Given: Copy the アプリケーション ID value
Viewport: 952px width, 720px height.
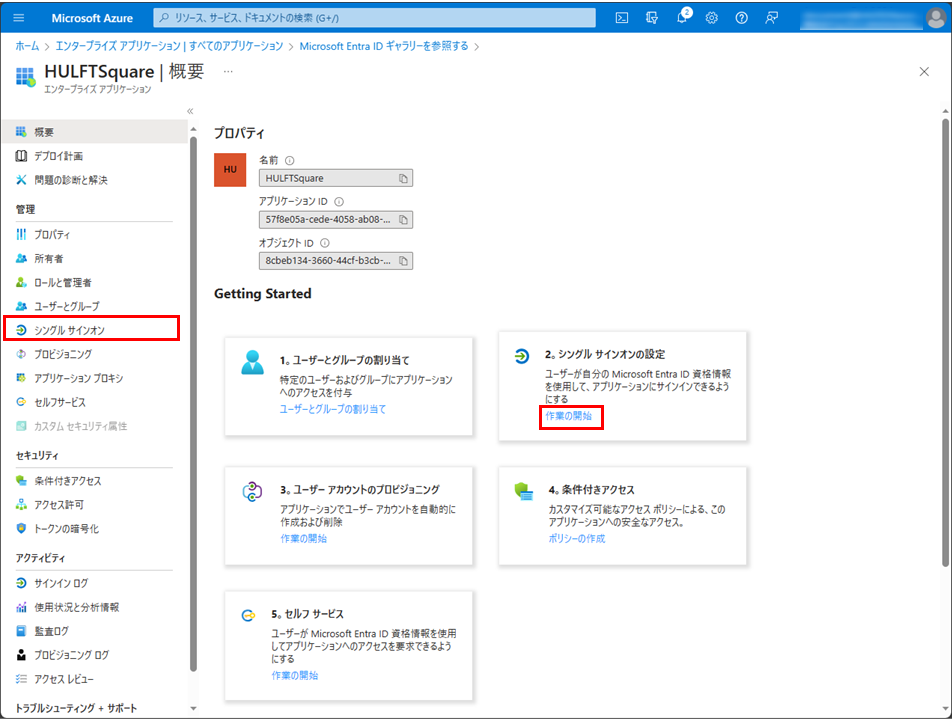Looking at the screenshot, I should (404, 220).
